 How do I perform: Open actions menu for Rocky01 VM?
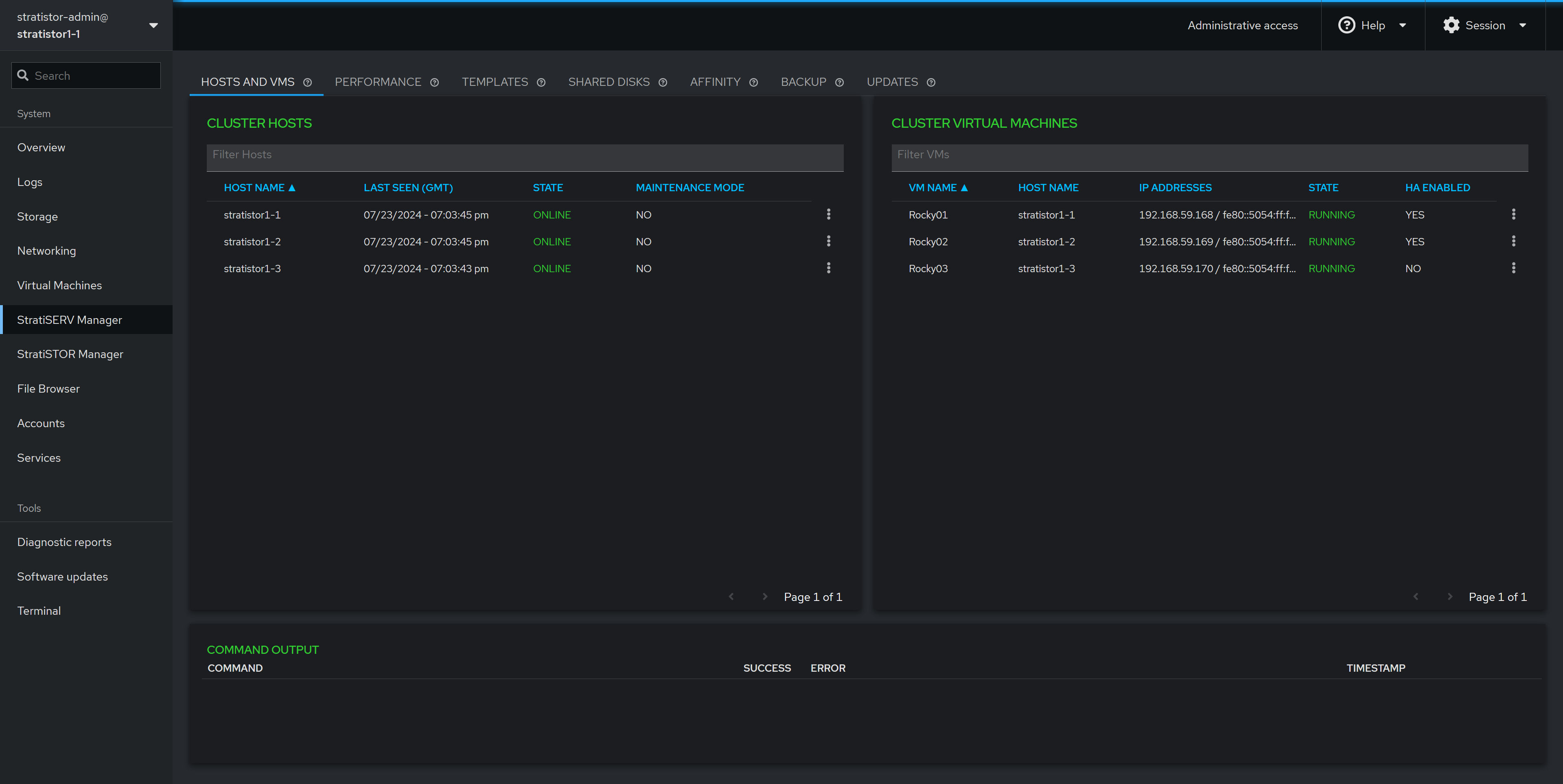[1513, 215]
